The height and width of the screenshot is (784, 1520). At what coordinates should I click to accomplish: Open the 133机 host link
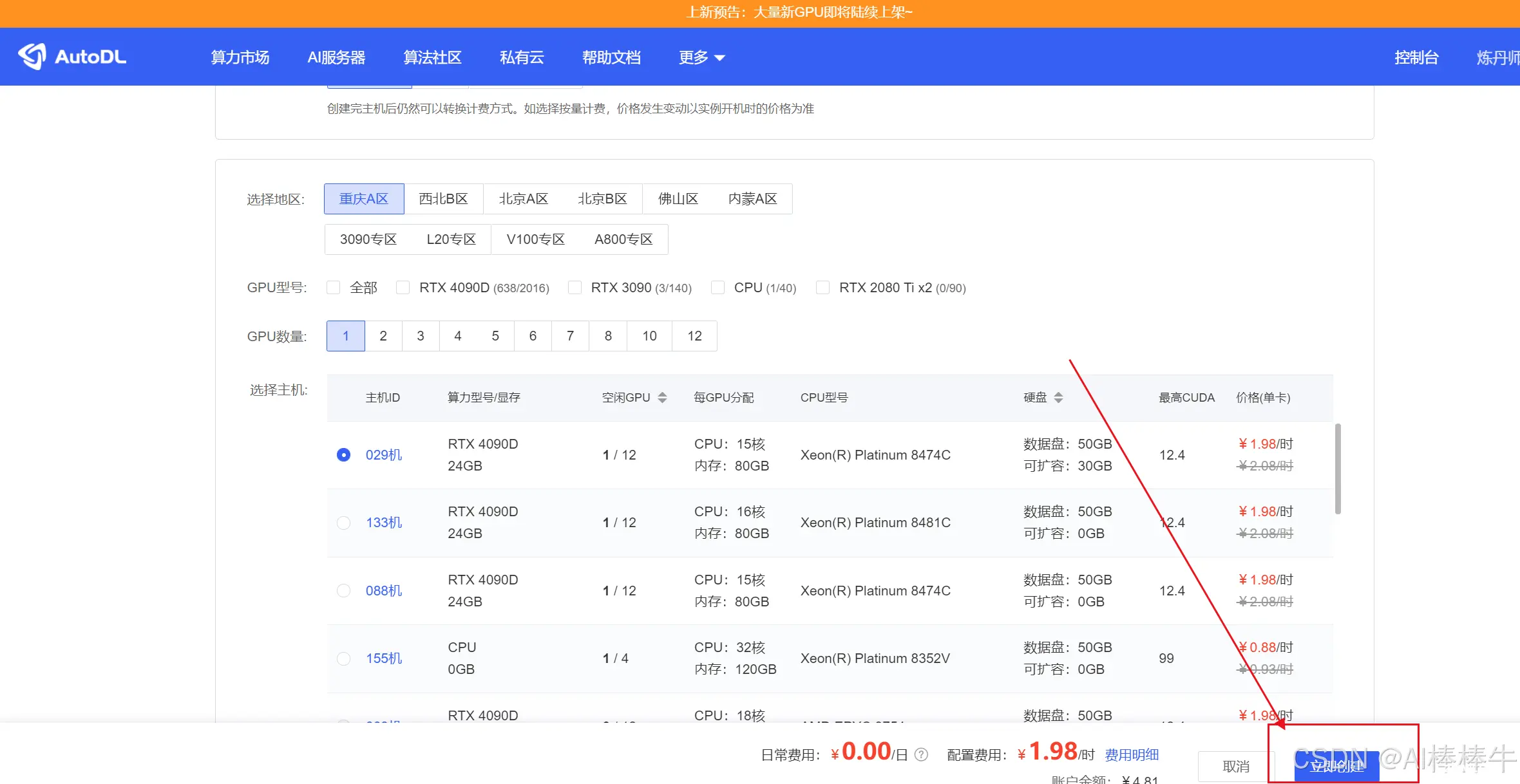click(x=384, y=523)
